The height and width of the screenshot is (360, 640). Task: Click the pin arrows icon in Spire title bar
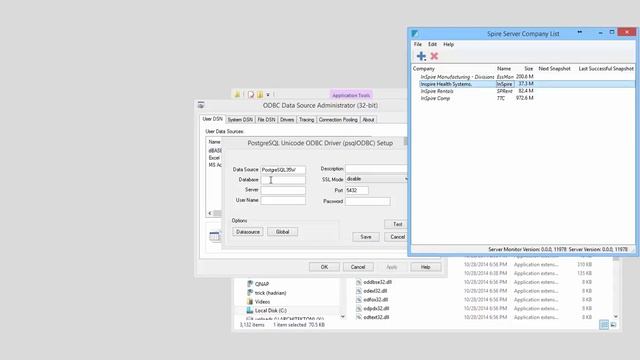[580, 32]
